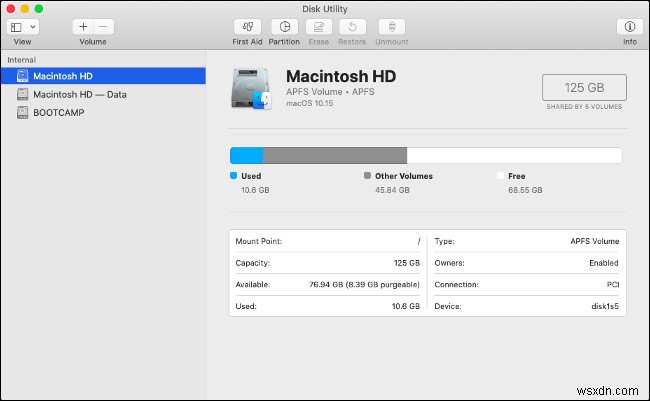Remove volume with the minus button
This screenshot has width=650, height=401.
click(x=104, y=27)
